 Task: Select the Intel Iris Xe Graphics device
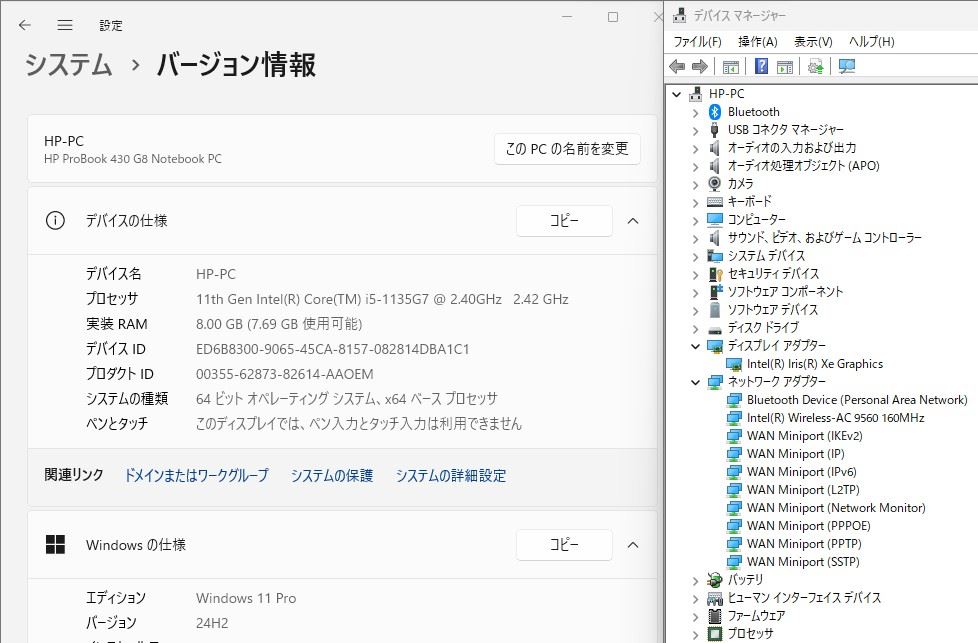(x=814, y=364)
